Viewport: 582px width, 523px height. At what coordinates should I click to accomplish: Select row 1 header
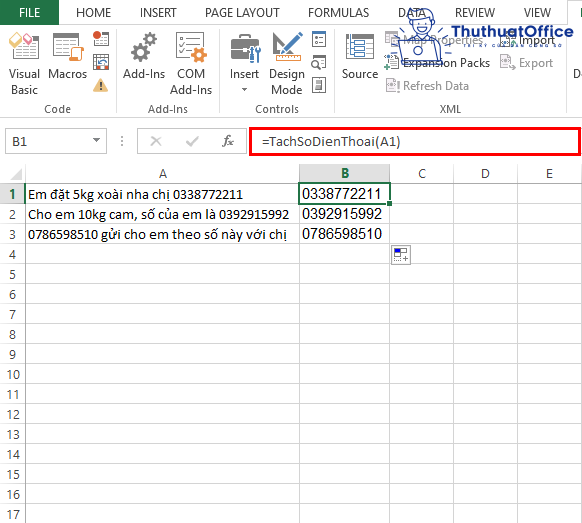pyautogui.click(x=13, y=194)
